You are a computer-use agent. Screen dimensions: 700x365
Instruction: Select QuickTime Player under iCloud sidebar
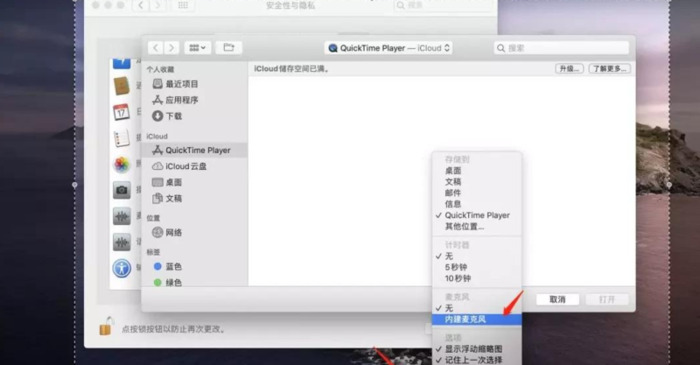(x=194, y=150)
